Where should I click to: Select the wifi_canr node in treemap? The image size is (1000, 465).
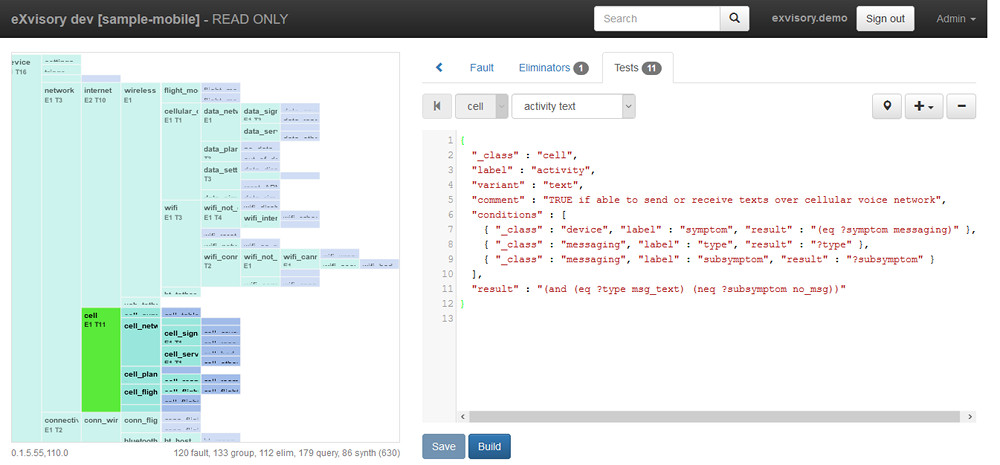click(300, 259)
